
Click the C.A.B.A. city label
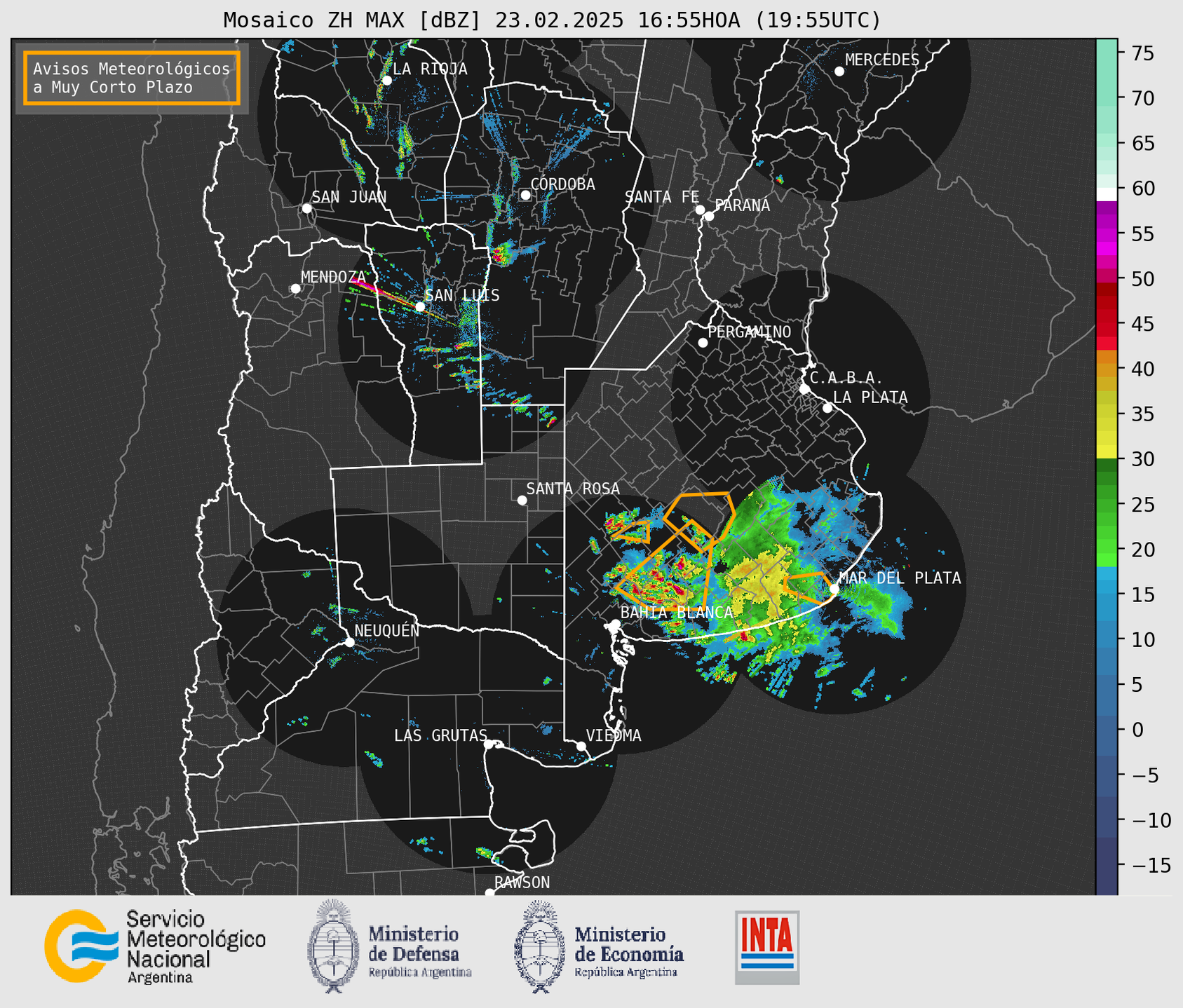click(846, 378)
